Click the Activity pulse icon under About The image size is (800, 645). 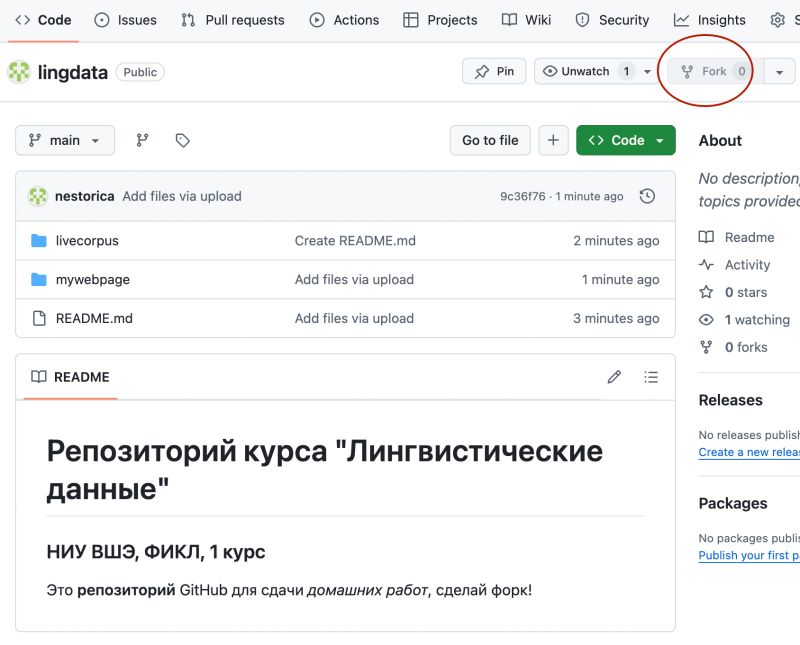(x=707, y=265)
